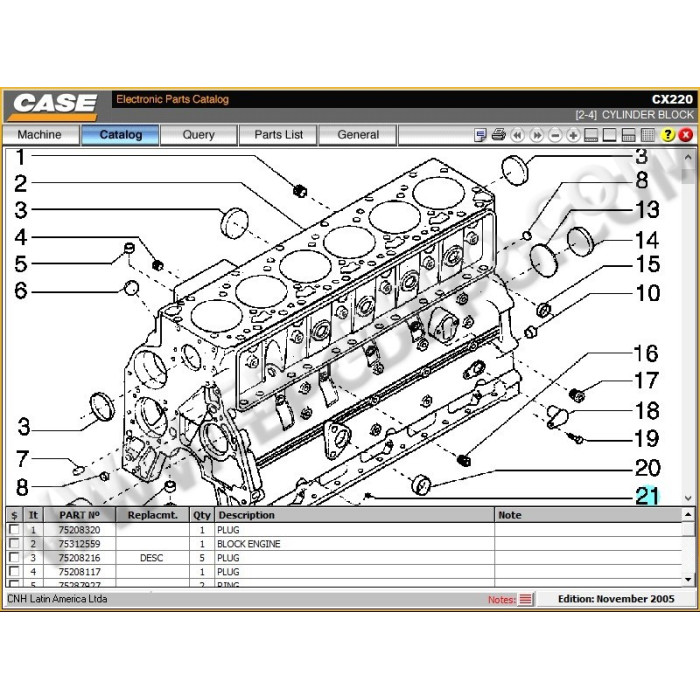Image resolution: width=700 pixels, height=700 pixels.
Task: Switch to split image-and-table layout icon
Action: click(629, 135)
